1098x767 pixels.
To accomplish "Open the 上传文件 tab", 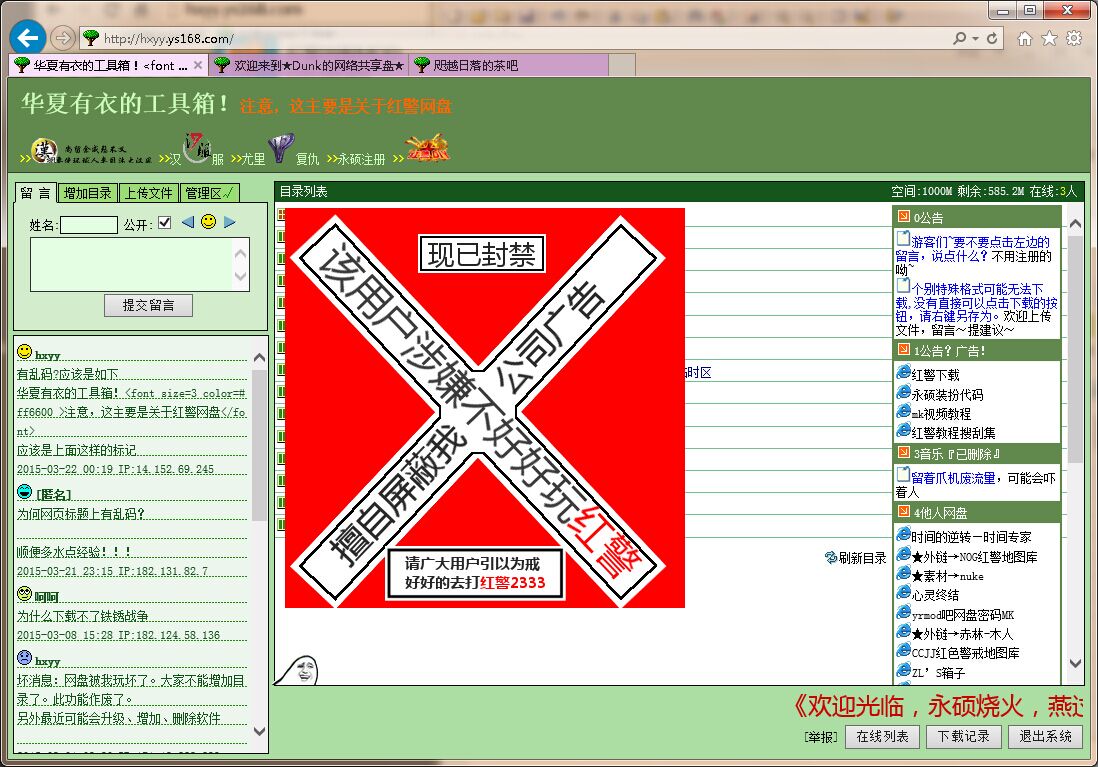I will pyautogui.click(x=149, y=193).
